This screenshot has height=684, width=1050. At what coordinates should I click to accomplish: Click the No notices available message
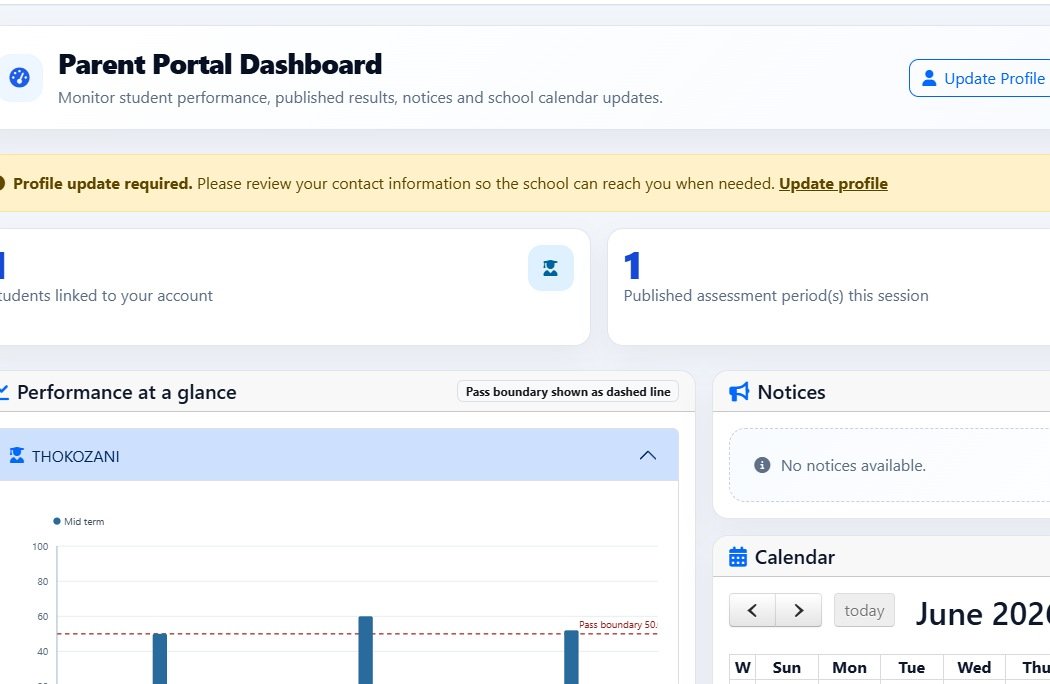click(853, 465)
